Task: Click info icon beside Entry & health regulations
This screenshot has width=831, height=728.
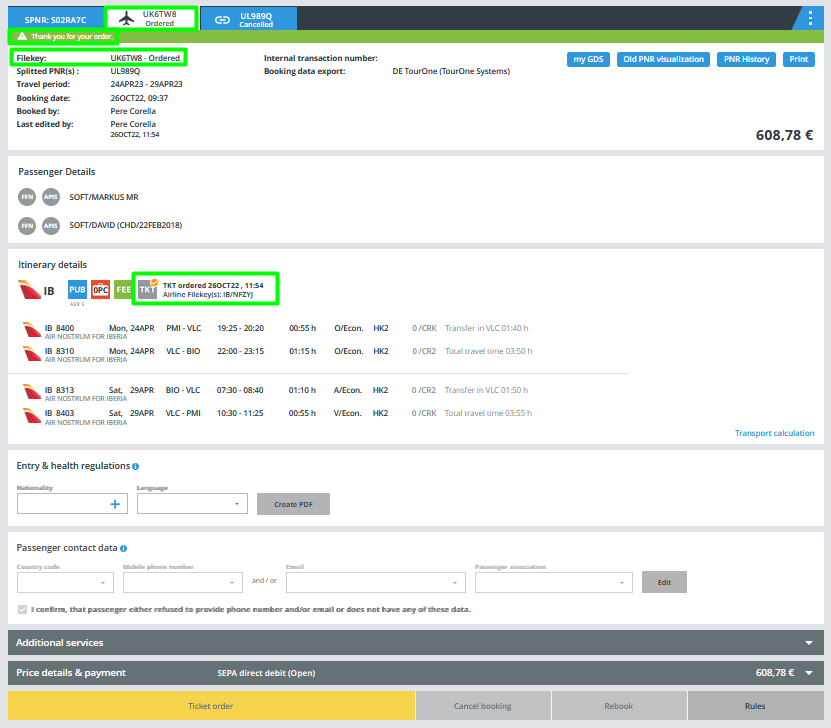Action: pos(136,466)
